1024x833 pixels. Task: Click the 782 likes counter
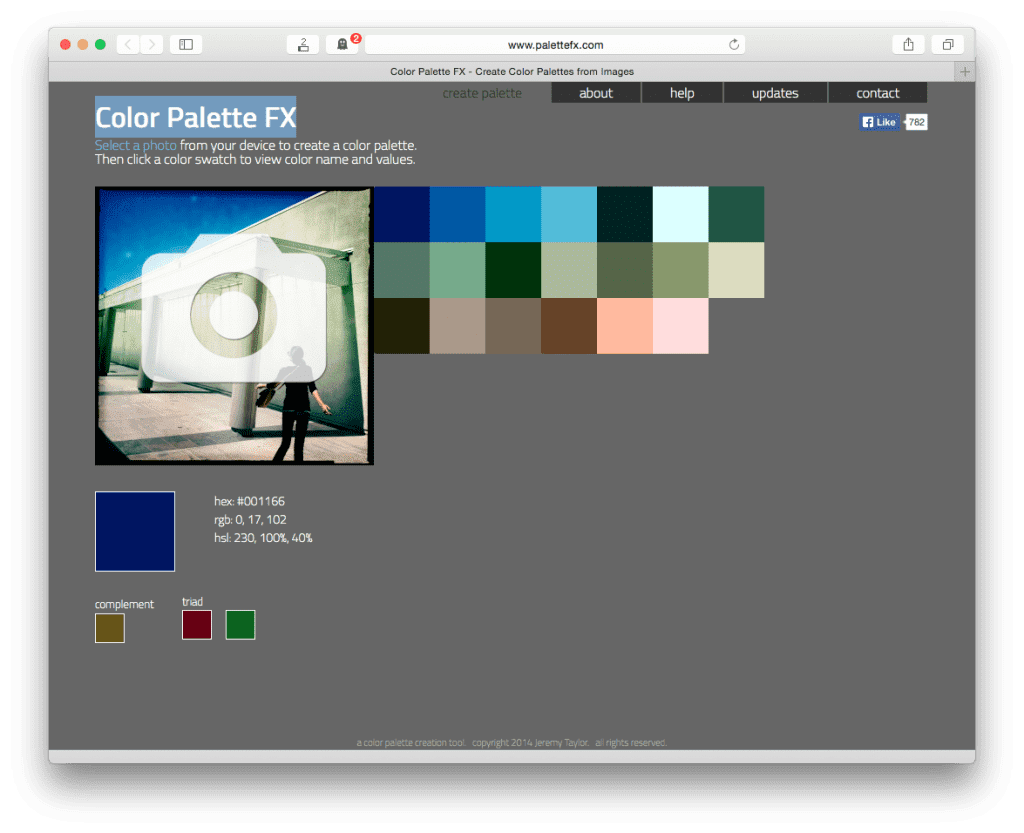[916, 122]
